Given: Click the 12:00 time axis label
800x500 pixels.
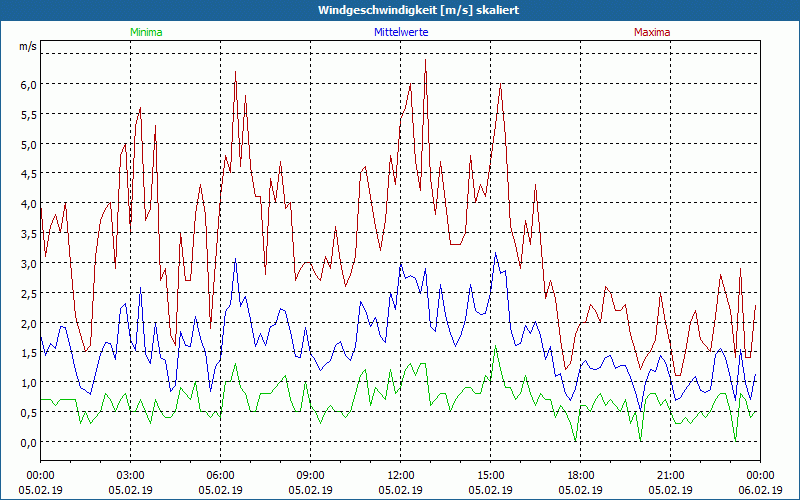Looking at the screenshot, I should tap(401, 476).
